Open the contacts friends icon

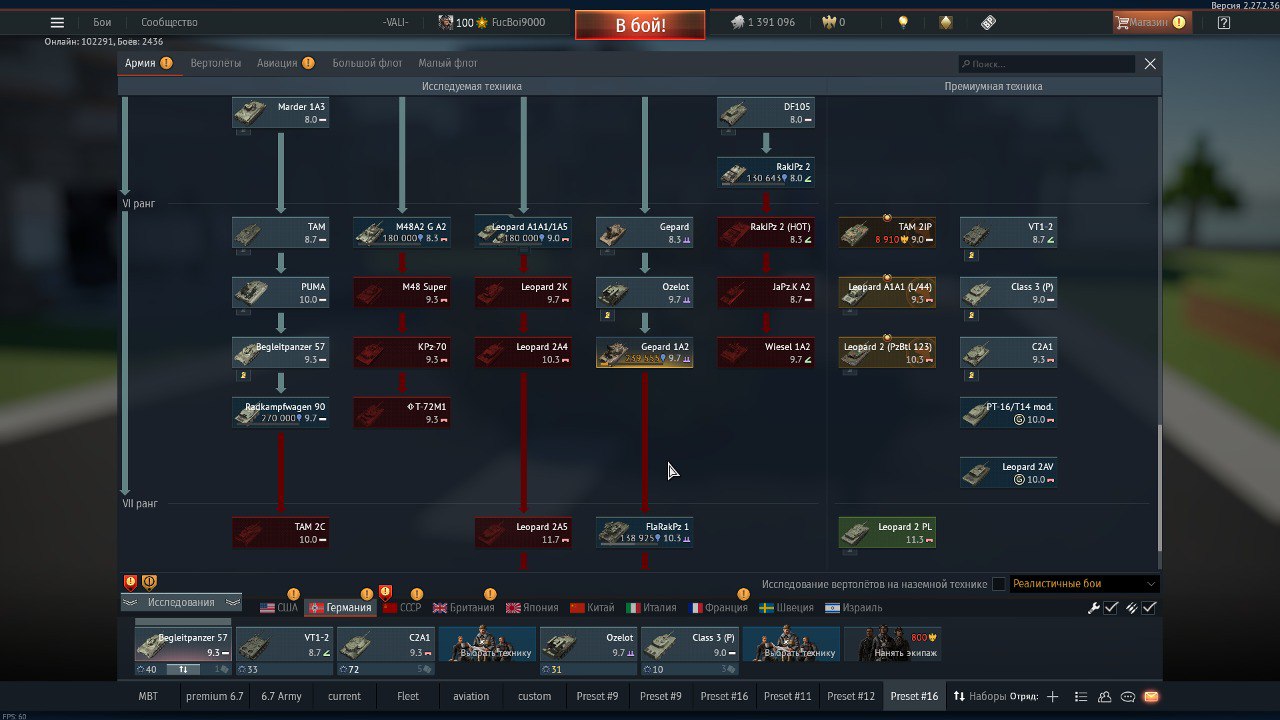[x=1105, y=696]
